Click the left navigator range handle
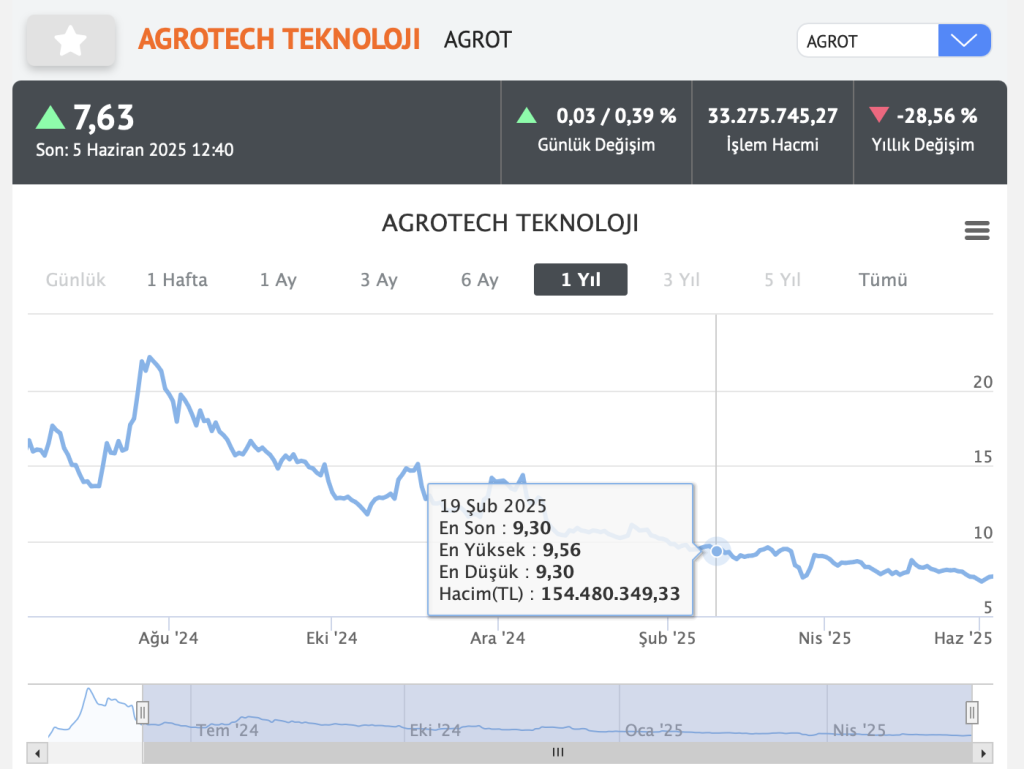Screen dimensions: 1024x769 [x=142, y=712]
